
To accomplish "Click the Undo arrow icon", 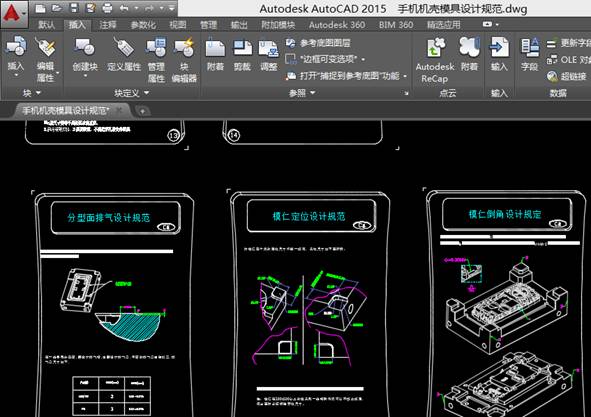I will (124, 8).
